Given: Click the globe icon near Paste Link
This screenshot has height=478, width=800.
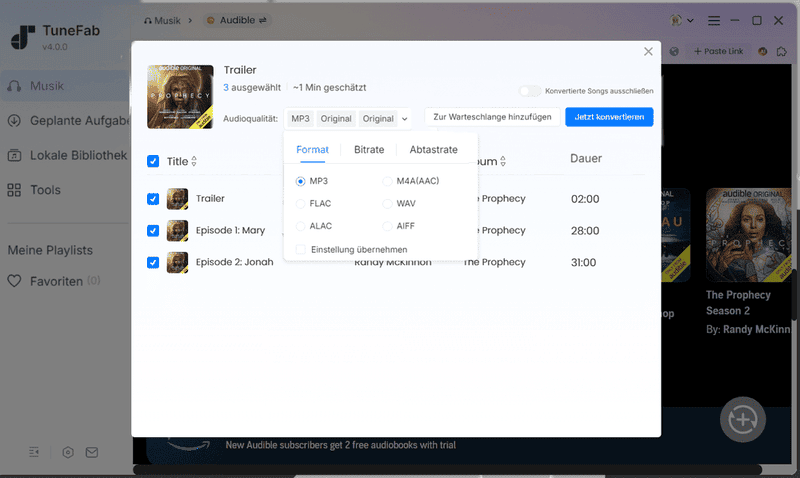Looking at the screenshot, I should [674, 51].
